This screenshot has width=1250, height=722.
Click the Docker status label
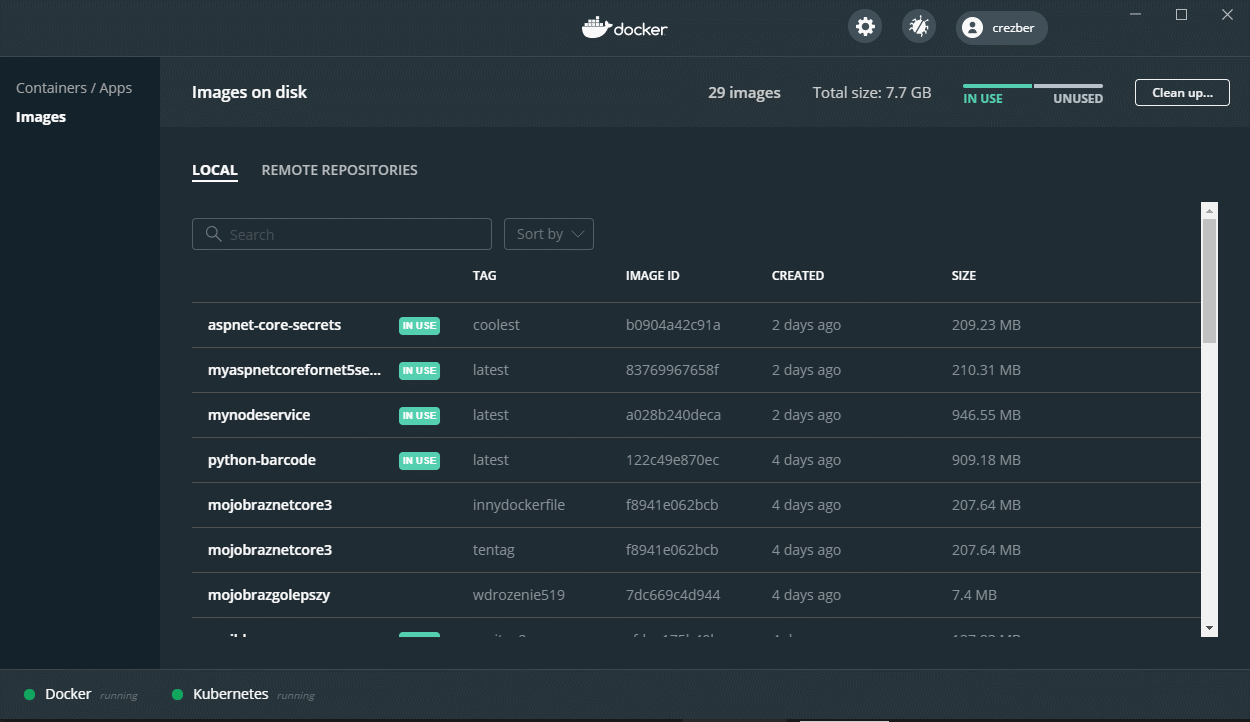point(68,694)
